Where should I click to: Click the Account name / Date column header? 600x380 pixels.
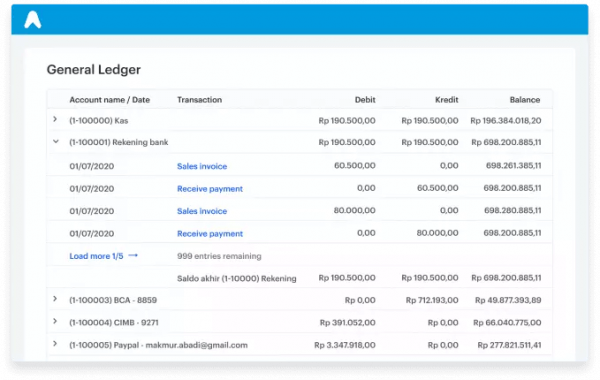(109, 100)
